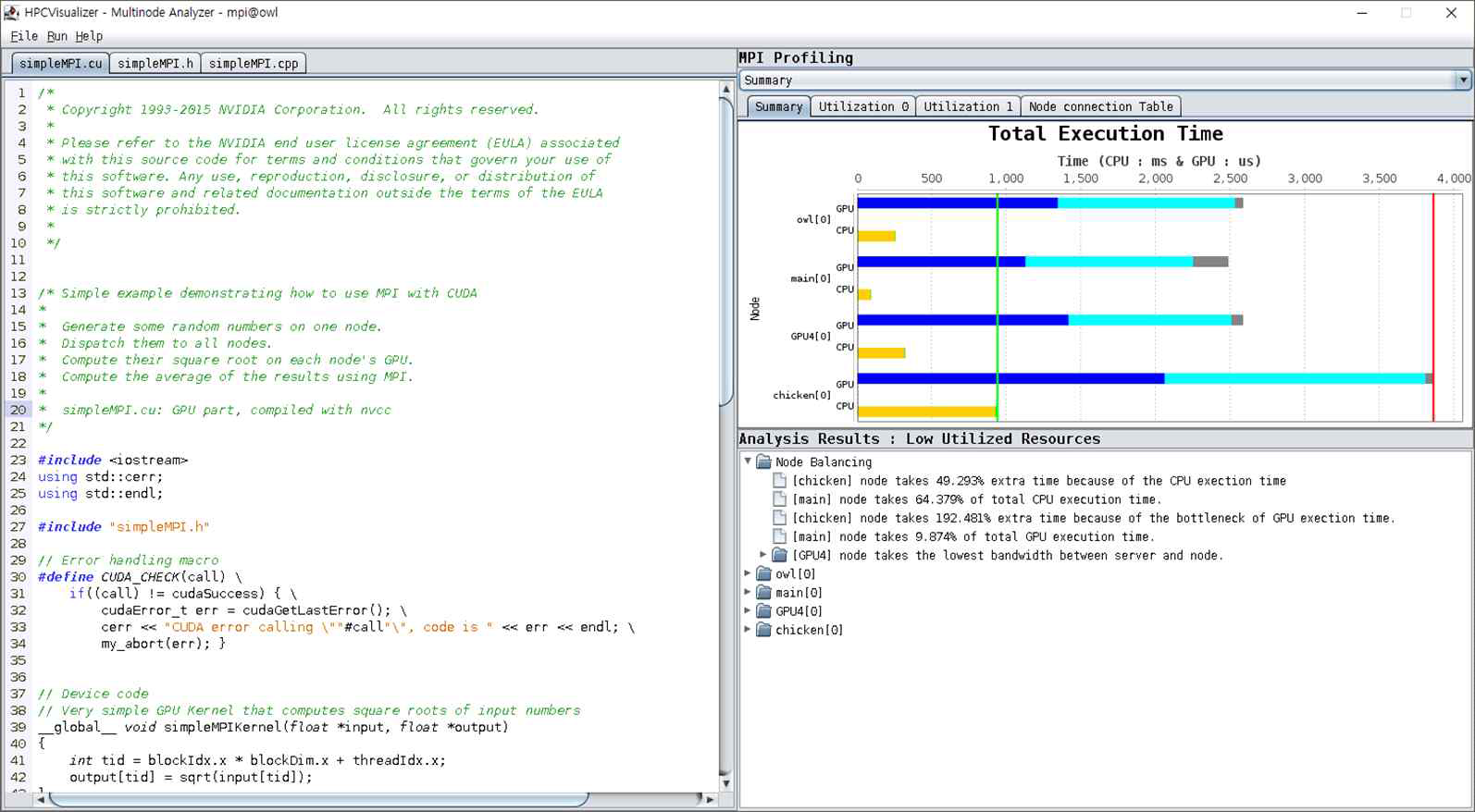The image size is (1475, 812).
Task: Click the chicken[0] folder icon
Action: tap(763, 629)
